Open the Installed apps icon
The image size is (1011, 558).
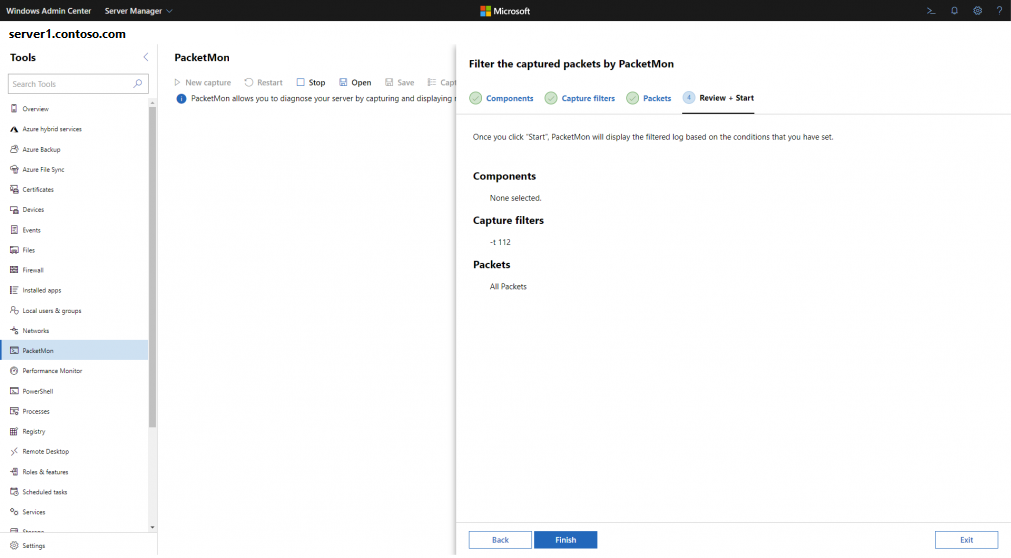point(14,290)
